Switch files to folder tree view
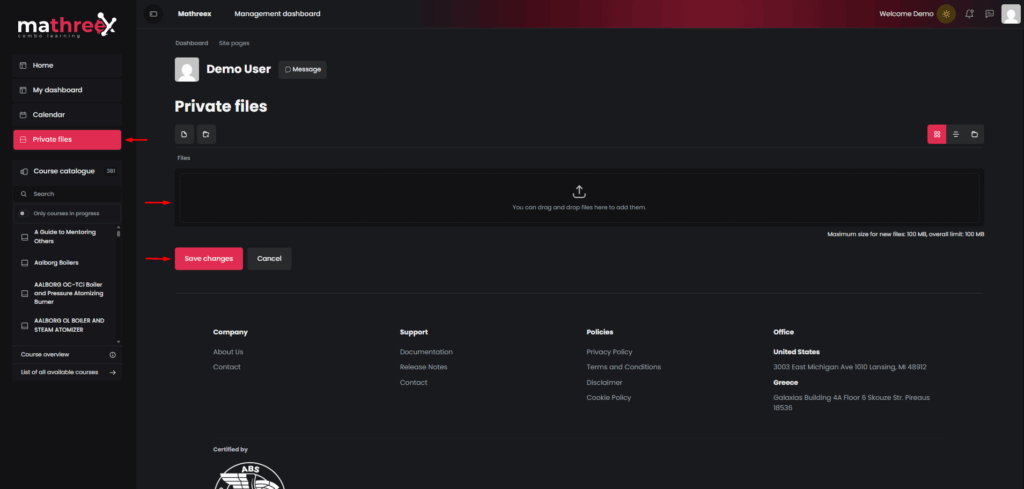1024x489 pixels. (974, 134)
